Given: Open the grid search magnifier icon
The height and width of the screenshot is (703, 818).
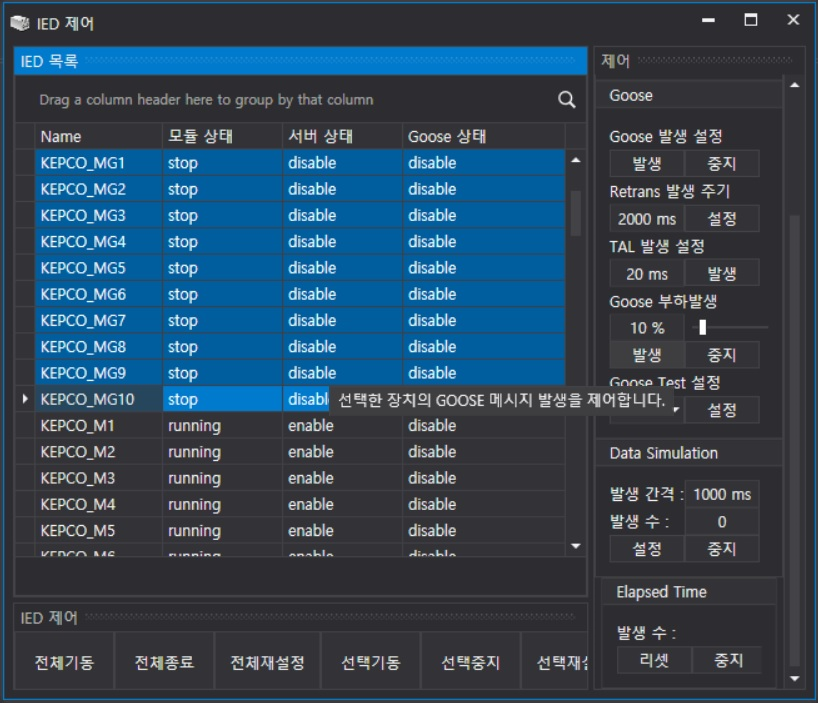Looking at the screenshot, I should [567, 100].
